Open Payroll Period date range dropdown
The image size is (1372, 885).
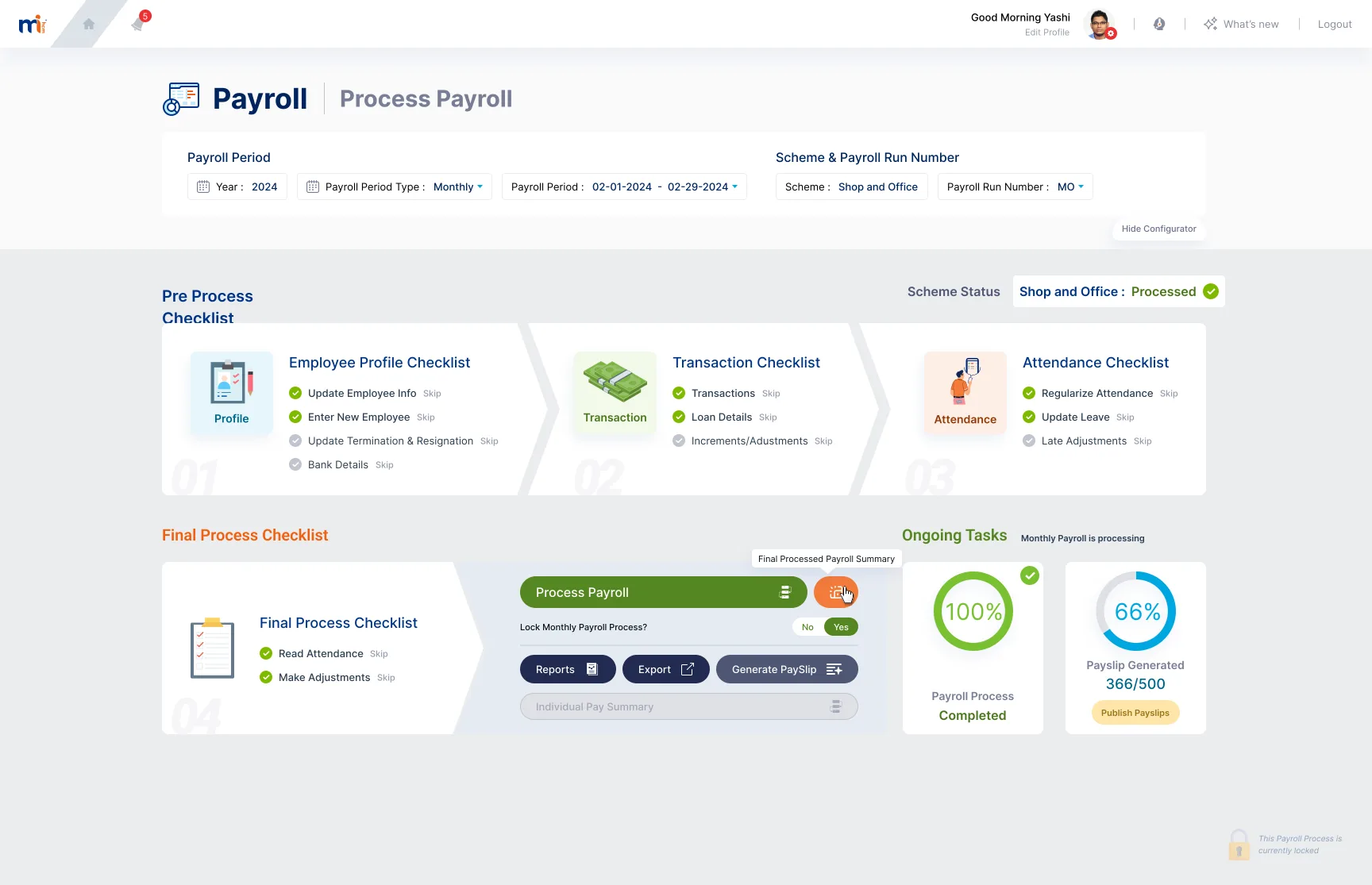(624, 187)
